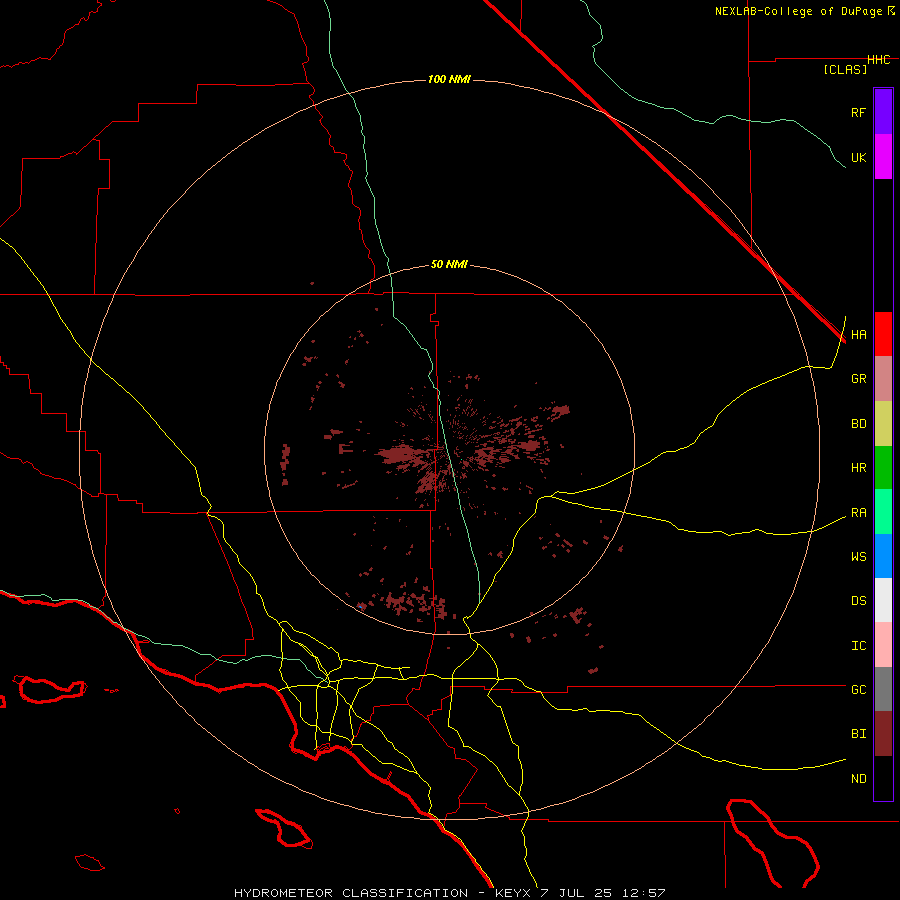This screenshot has width=900, height=900.
Task: Click the HA red legend swatch
Action: click(x=883, y=334)
